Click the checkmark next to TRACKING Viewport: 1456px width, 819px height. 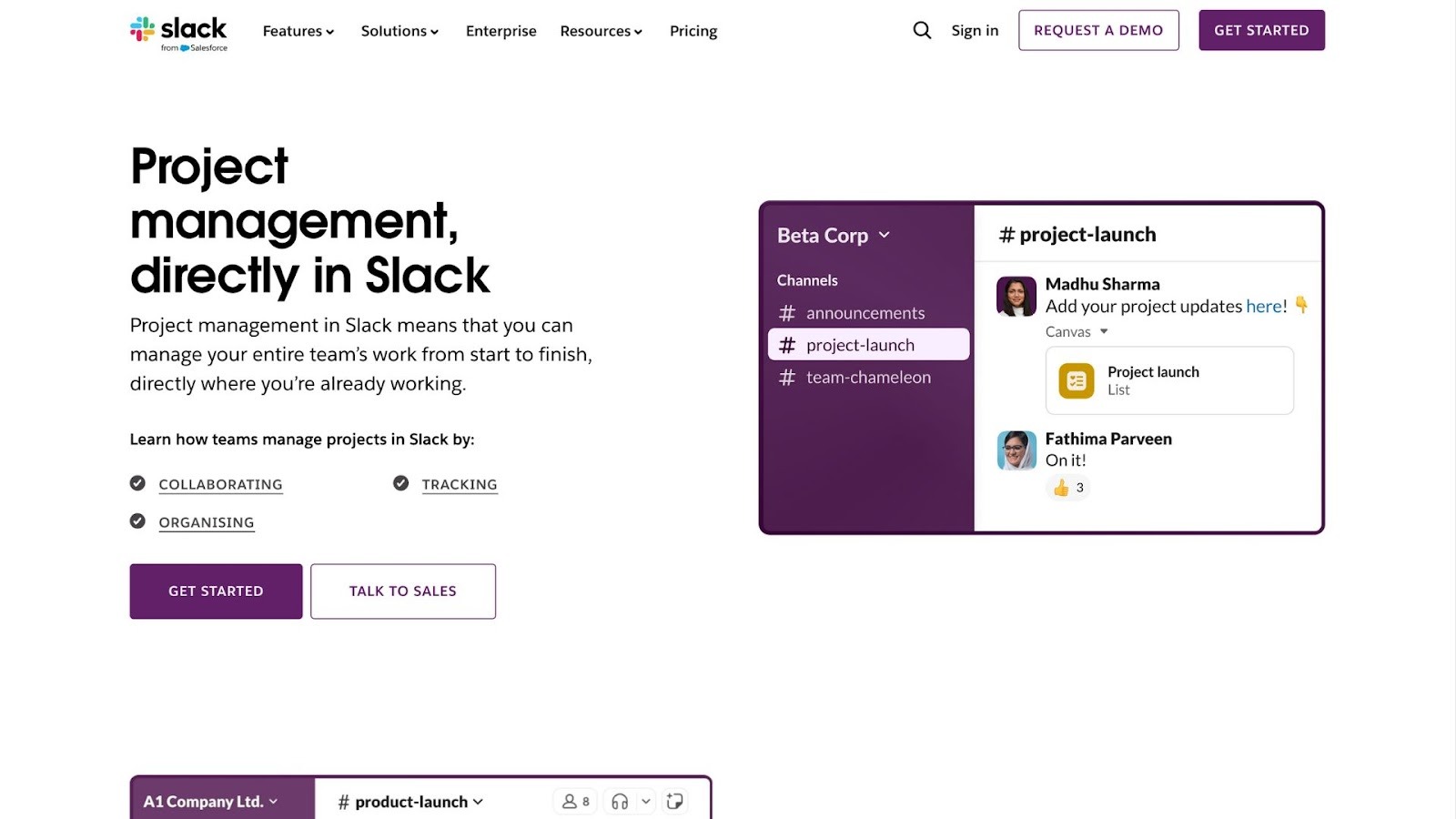[x=400, y=483]
